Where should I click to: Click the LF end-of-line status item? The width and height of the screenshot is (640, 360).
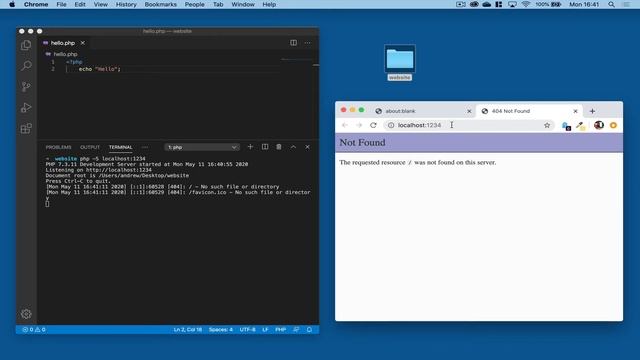(x=265, y=329)
